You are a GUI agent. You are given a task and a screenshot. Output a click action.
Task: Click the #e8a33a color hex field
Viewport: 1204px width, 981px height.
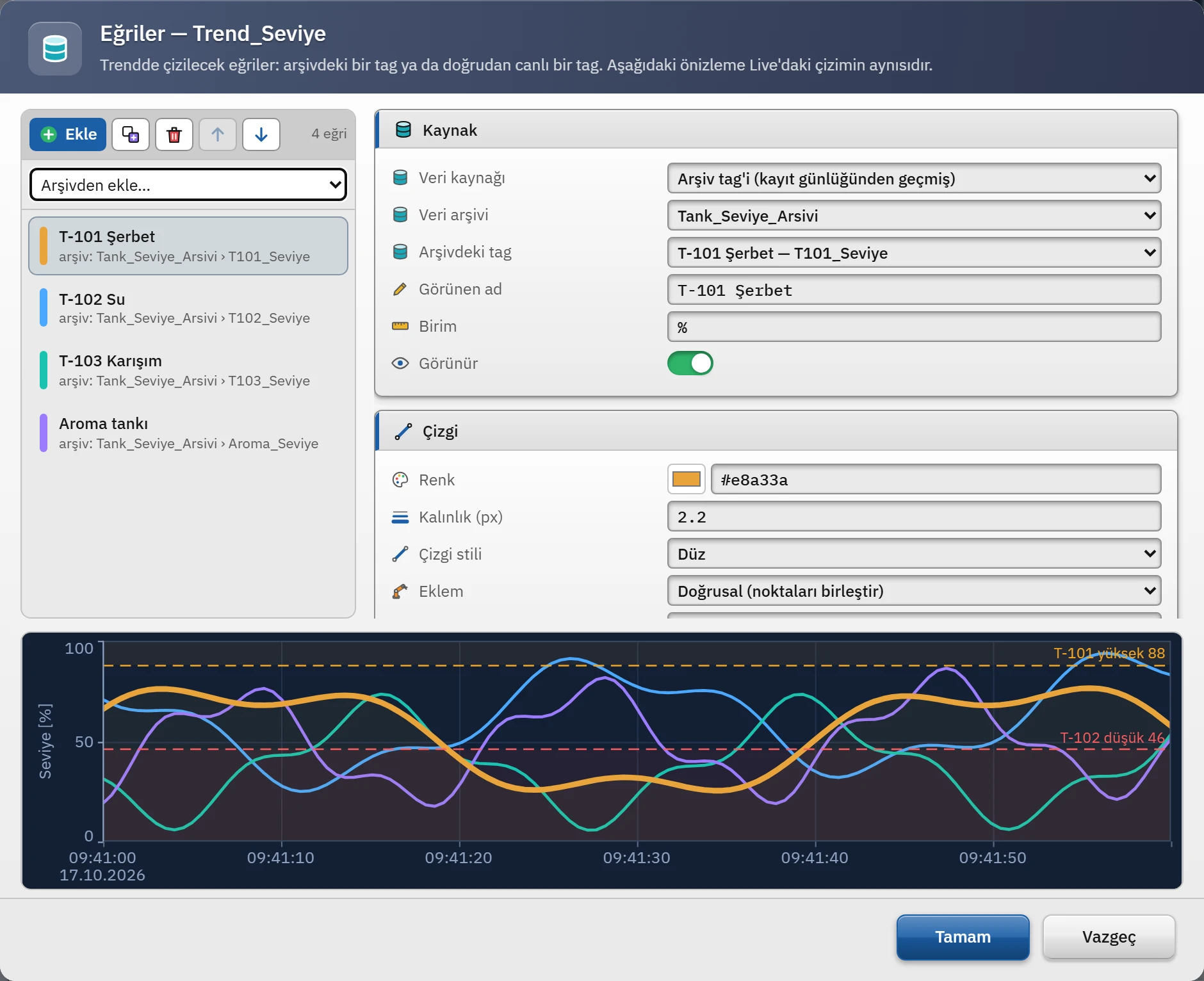(936, 479)
